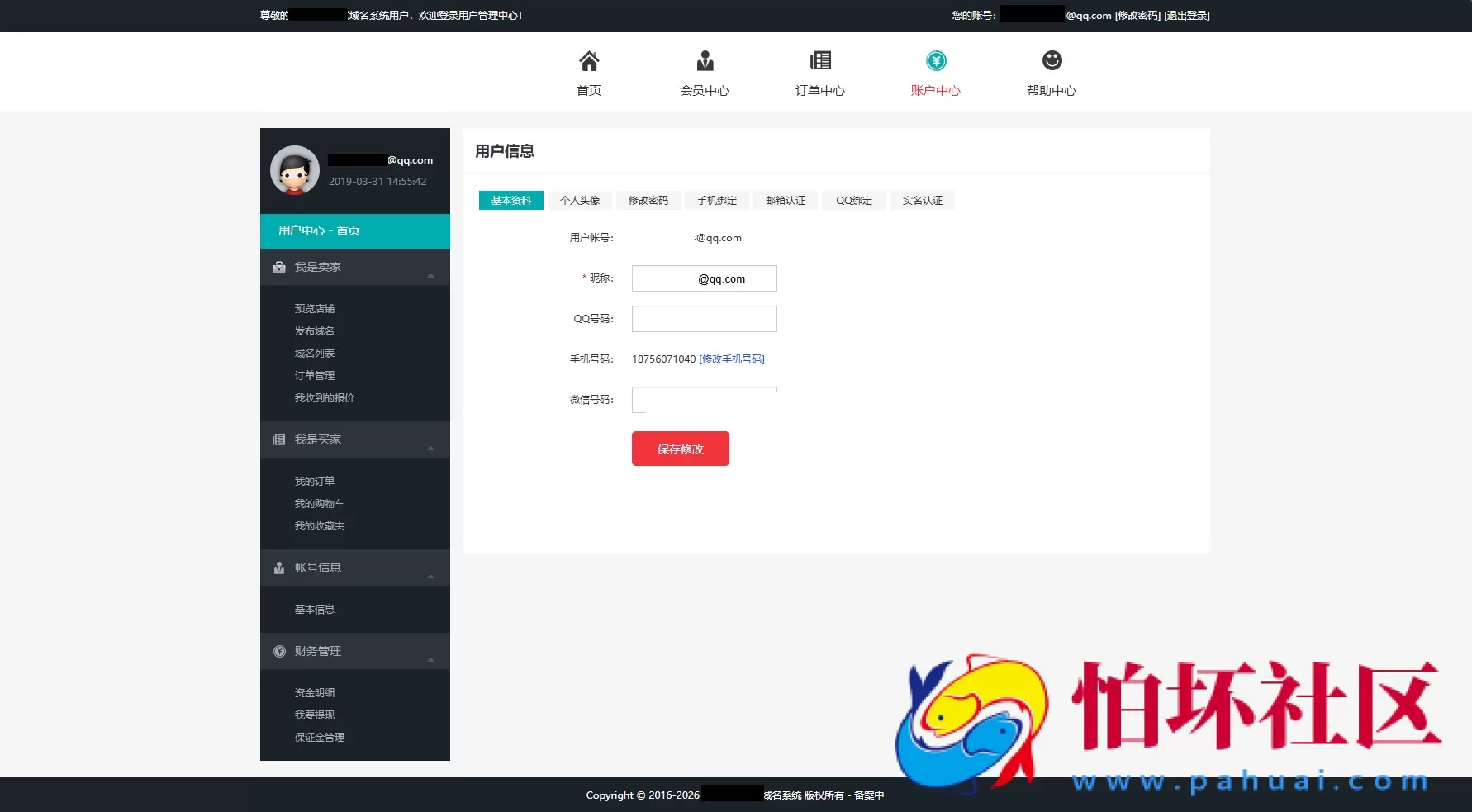Click the order center list icon

[x=820, y=60]
